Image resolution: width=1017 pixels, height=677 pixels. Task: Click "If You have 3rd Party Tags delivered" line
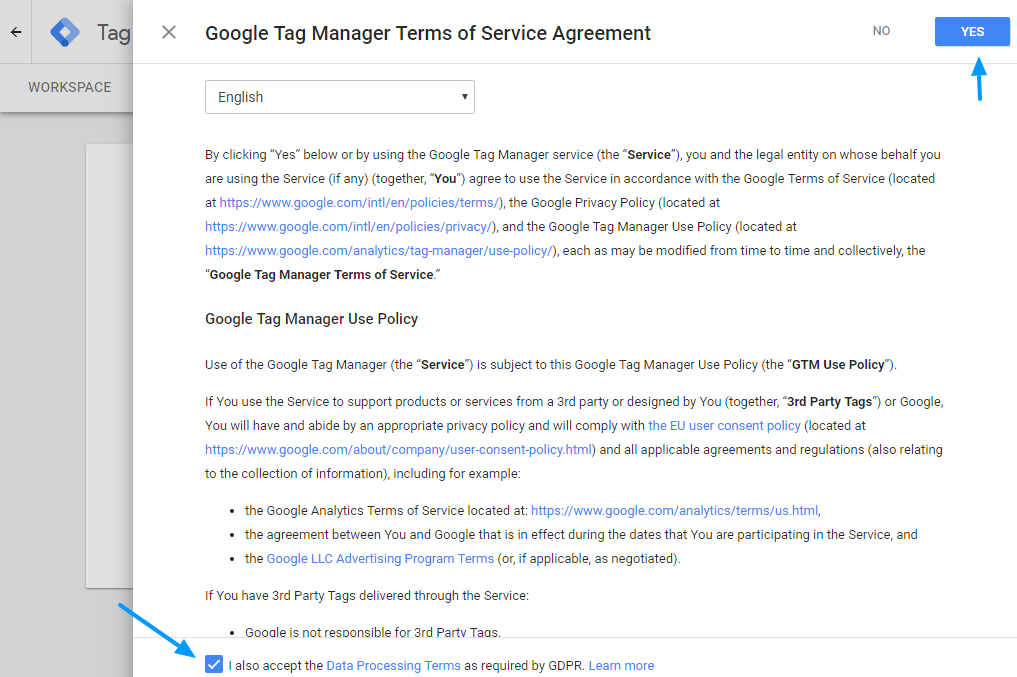point(367,596)
